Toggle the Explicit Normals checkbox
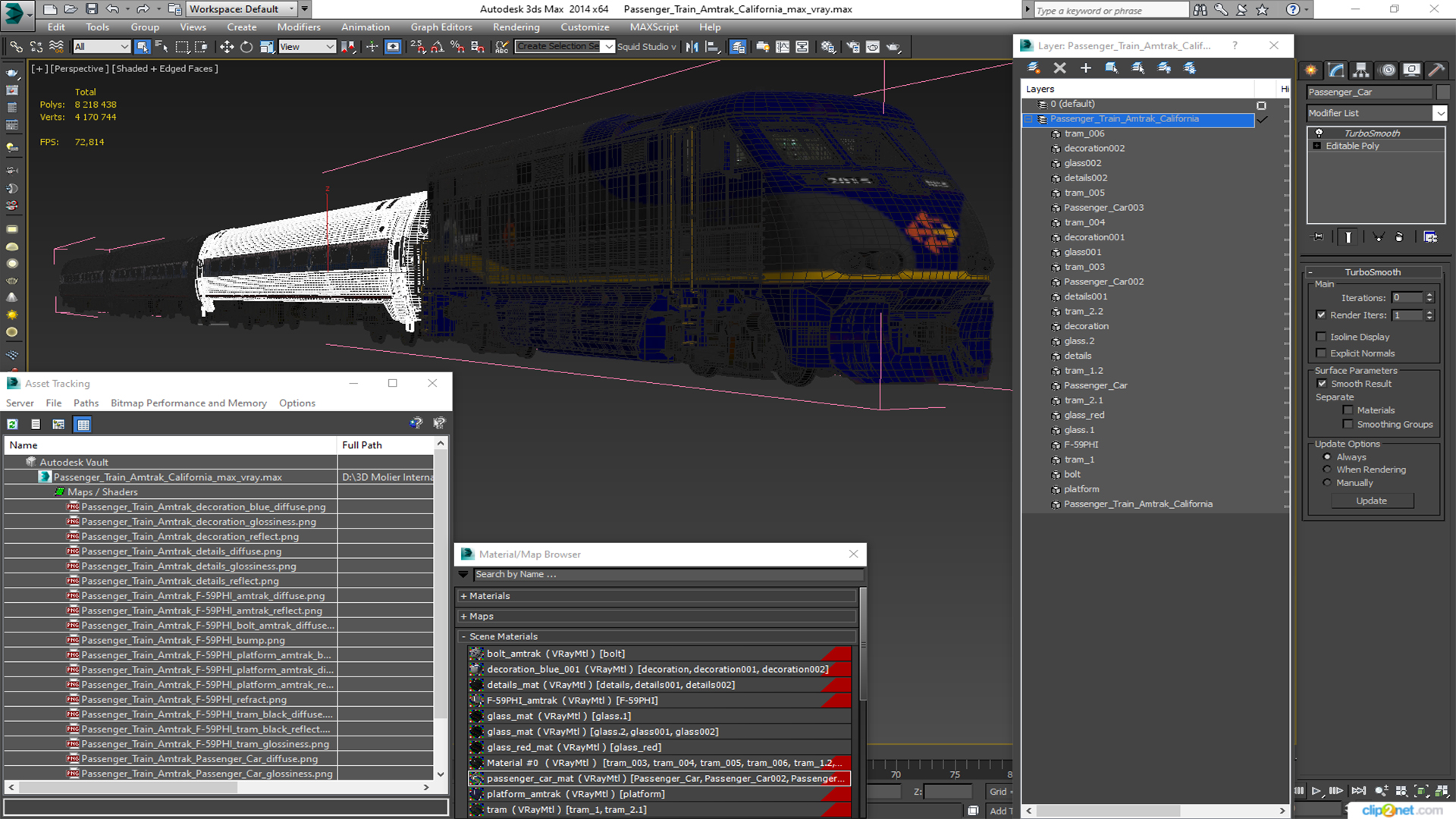1456x819 pixels. click(1321, 353)
